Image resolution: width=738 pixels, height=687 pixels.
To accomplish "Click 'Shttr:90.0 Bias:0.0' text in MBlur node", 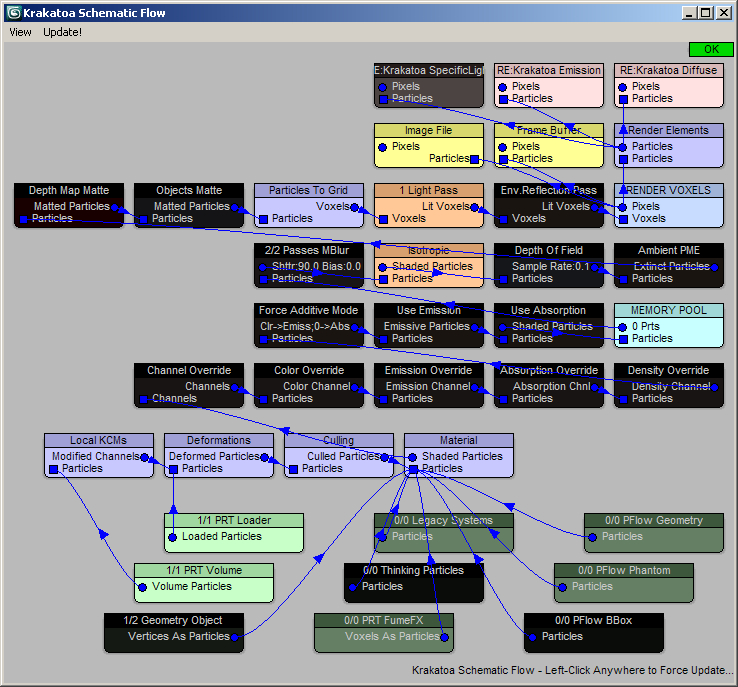I will point(316,266).
